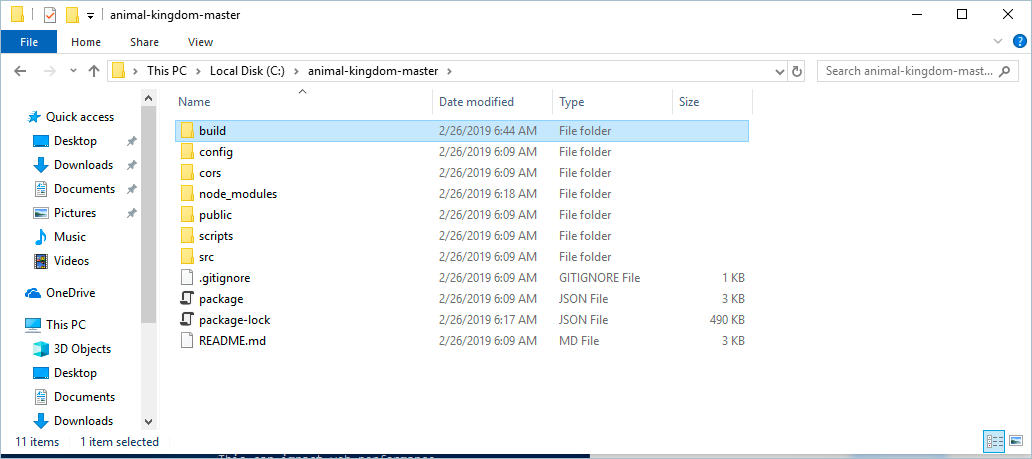Sort files by Date modified column header
Image resolution: width=1032 pixels, height=459 pixels.
tap(476, 102)
